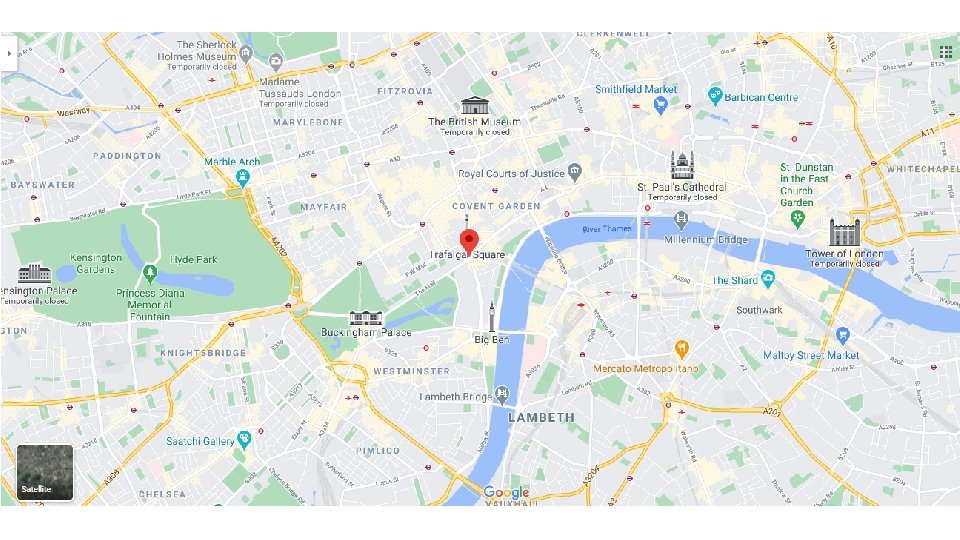Select the Buckingham Palace building icon
960x540 pixels.
pyautogui.click(x=366, y=318)
